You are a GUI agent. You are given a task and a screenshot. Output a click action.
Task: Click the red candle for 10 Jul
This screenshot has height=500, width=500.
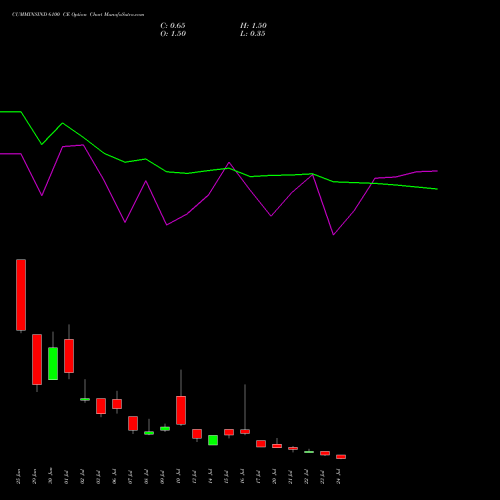click(181, 410)
